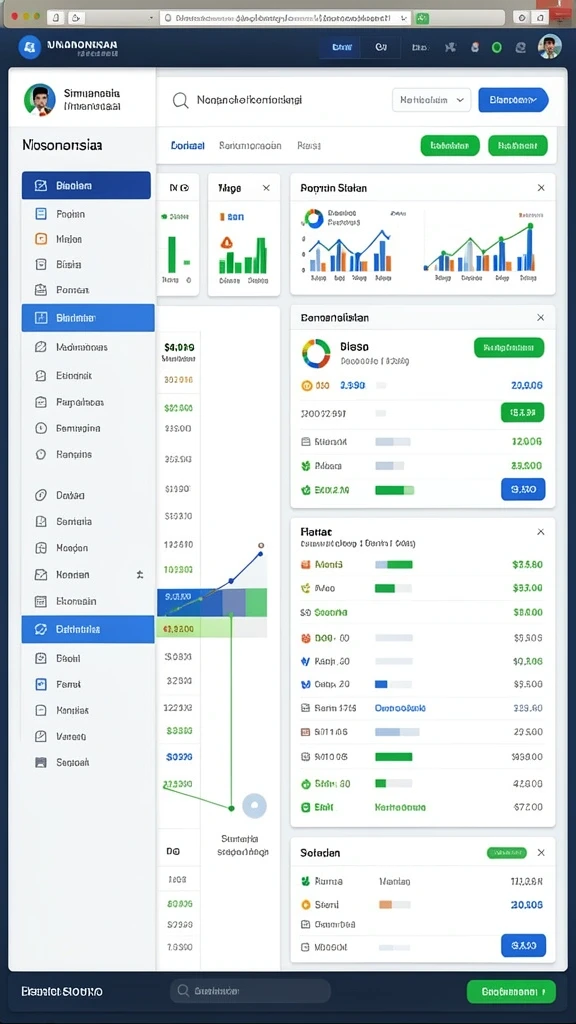576x1024 pixels.
Task: Click the orange Mislon icon in sidebar
Action: pyautogui.click(x=40, y=239)
